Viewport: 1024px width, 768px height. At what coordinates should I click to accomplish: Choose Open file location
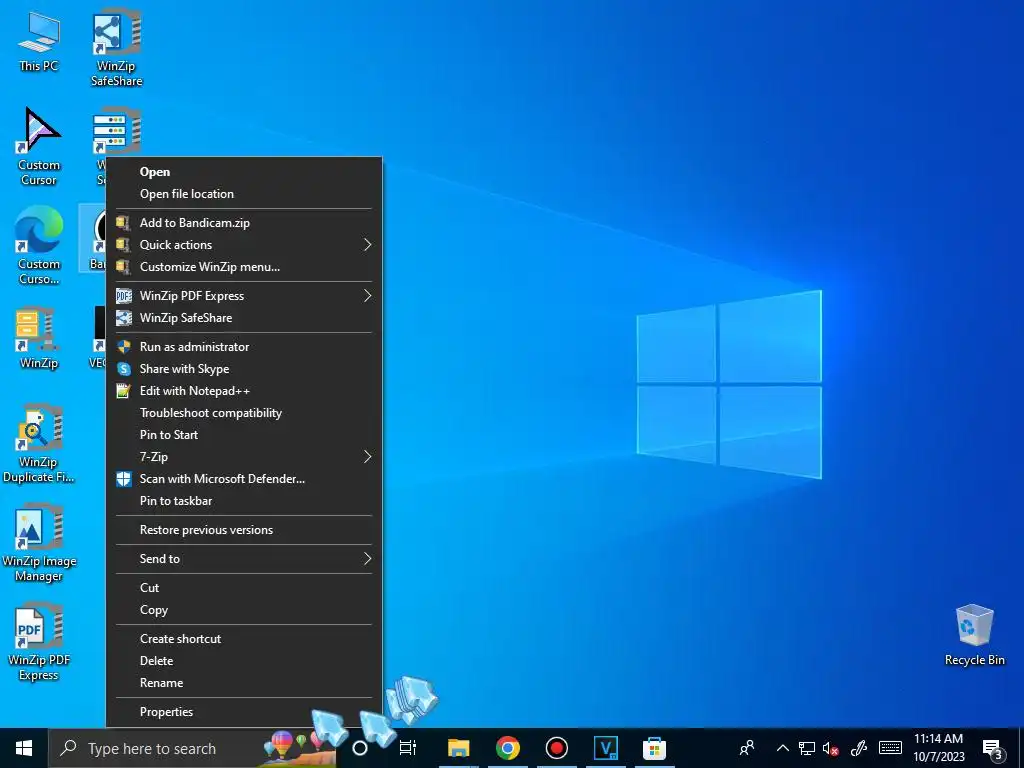click(x=244, y=194)
